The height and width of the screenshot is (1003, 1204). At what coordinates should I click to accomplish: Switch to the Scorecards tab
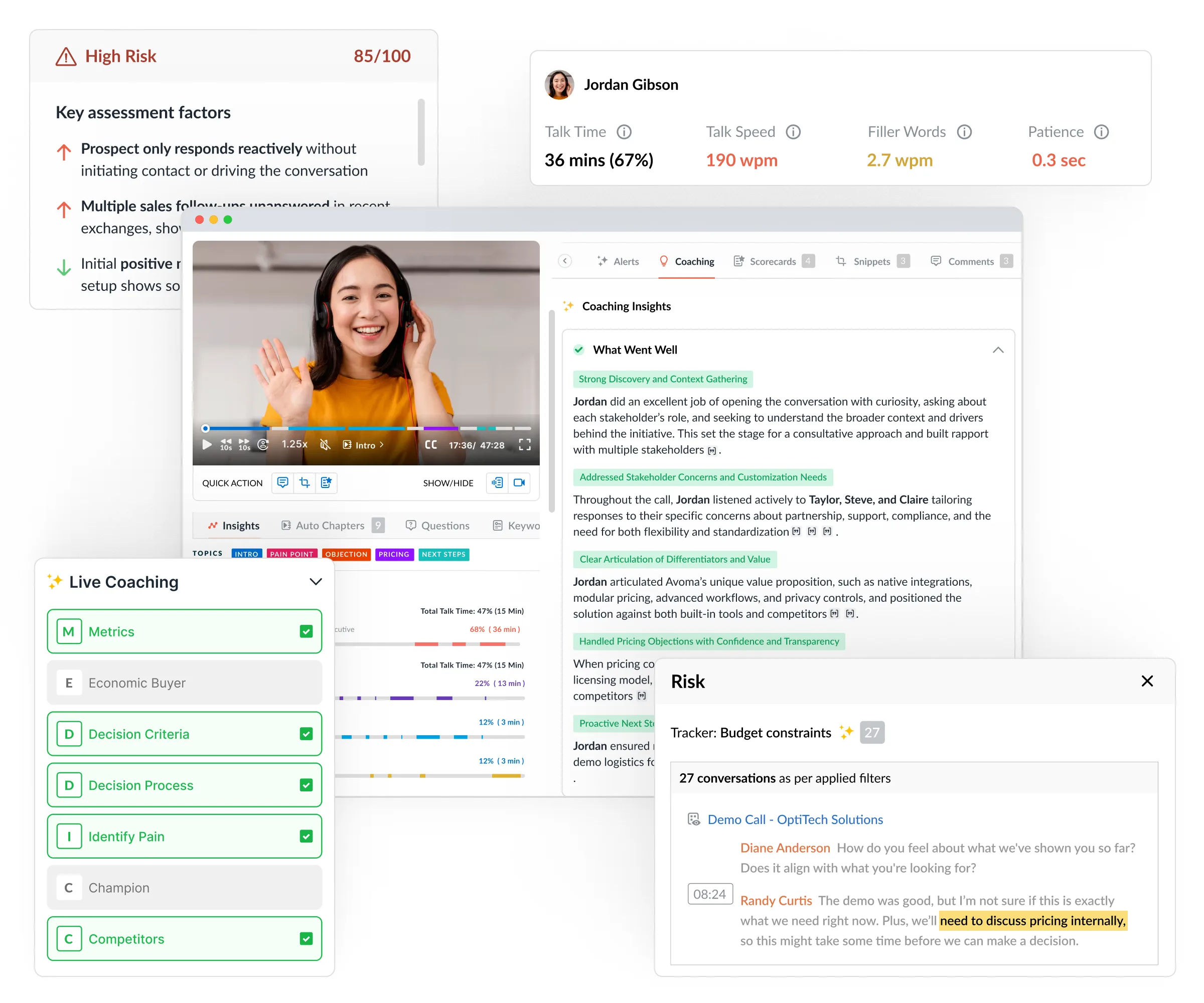pos(773,261)
